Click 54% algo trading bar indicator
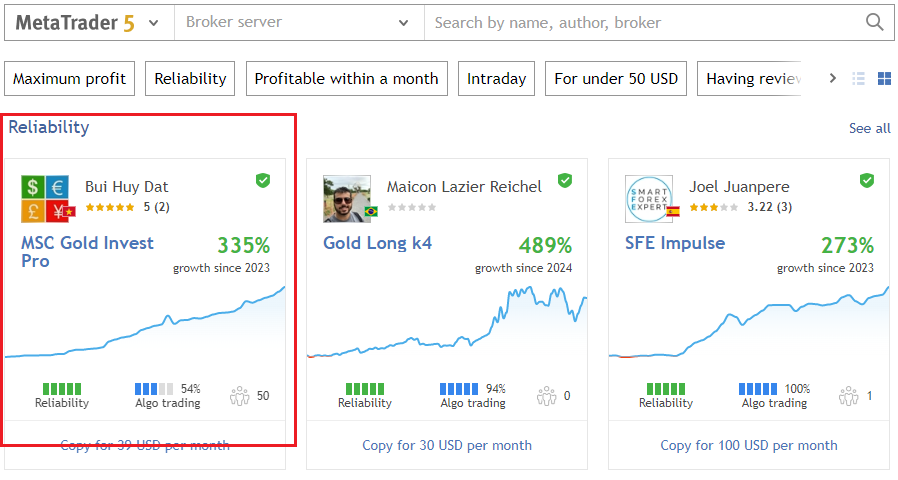Image resolution: width=898 pixels, height=480 pixels. point(154,389)
